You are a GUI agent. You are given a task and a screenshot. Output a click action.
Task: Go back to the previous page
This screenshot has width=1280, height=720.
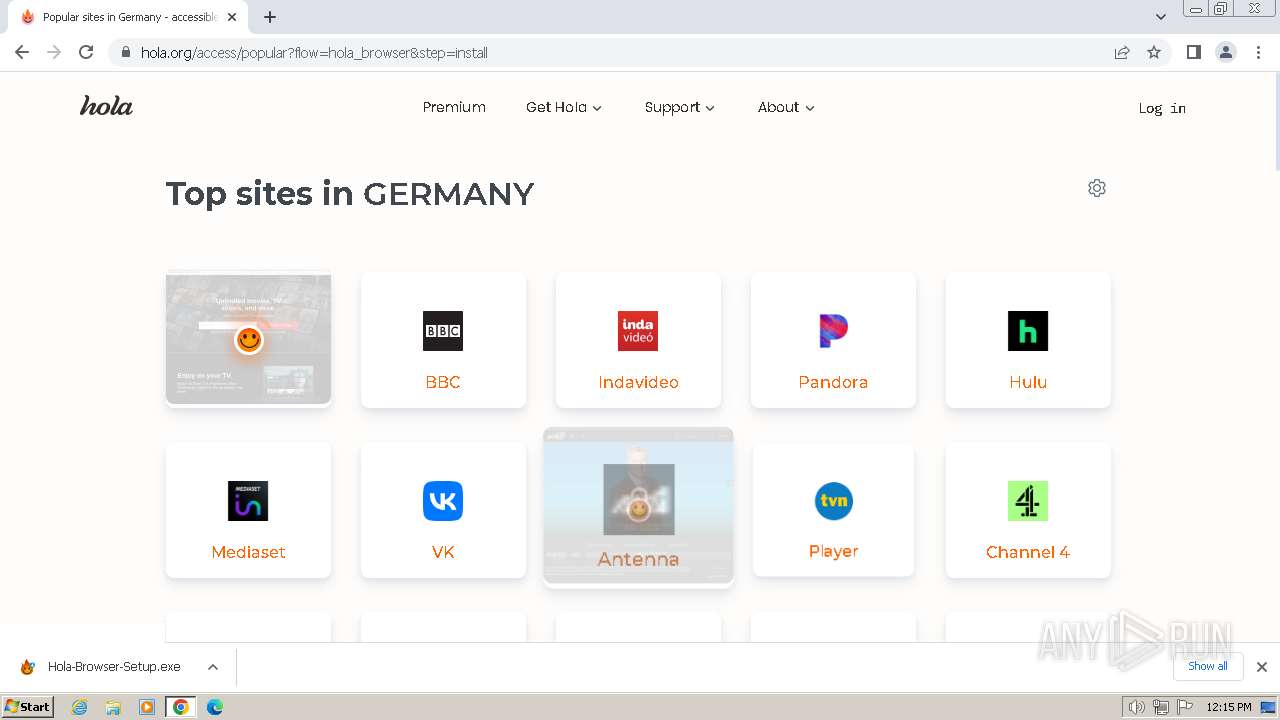pyautogui.click(x=22, y=52)
